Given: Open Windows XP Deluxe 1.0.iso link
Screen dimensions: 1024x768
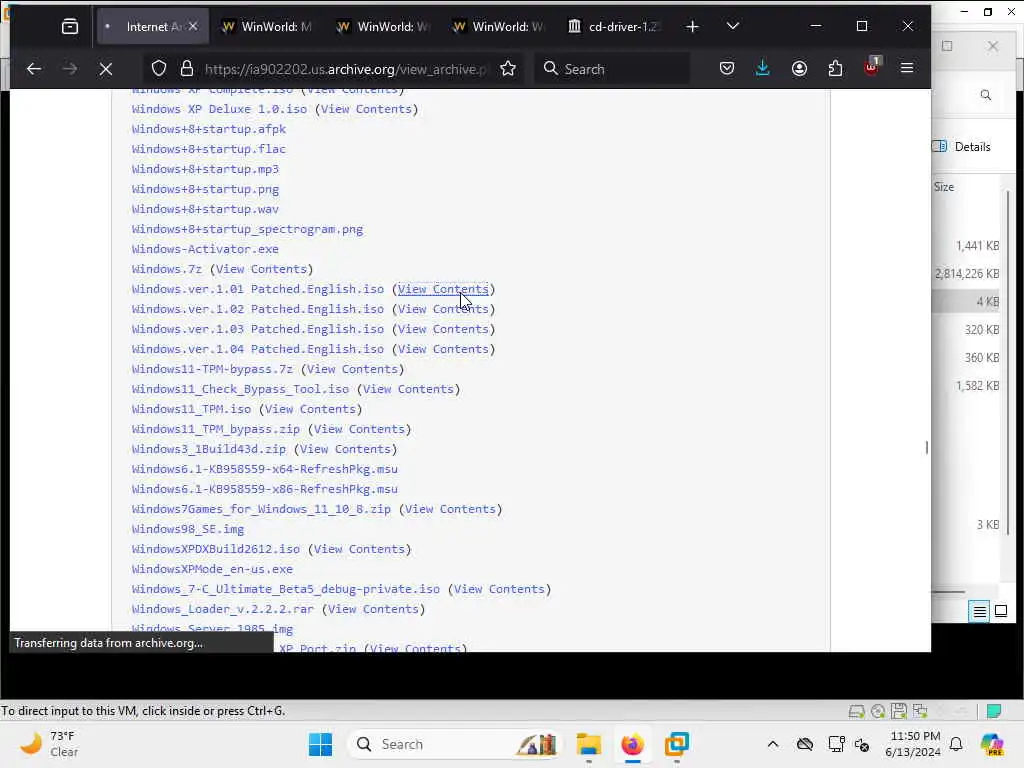Looking at the screenshot, I should click(219, 109).
